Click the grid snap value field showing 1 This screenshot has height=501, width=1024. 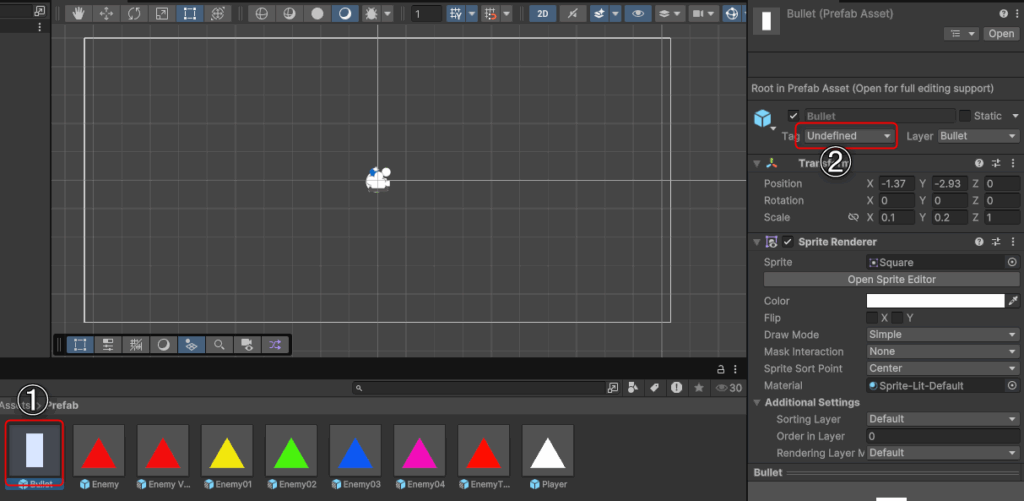pos(426,14)
